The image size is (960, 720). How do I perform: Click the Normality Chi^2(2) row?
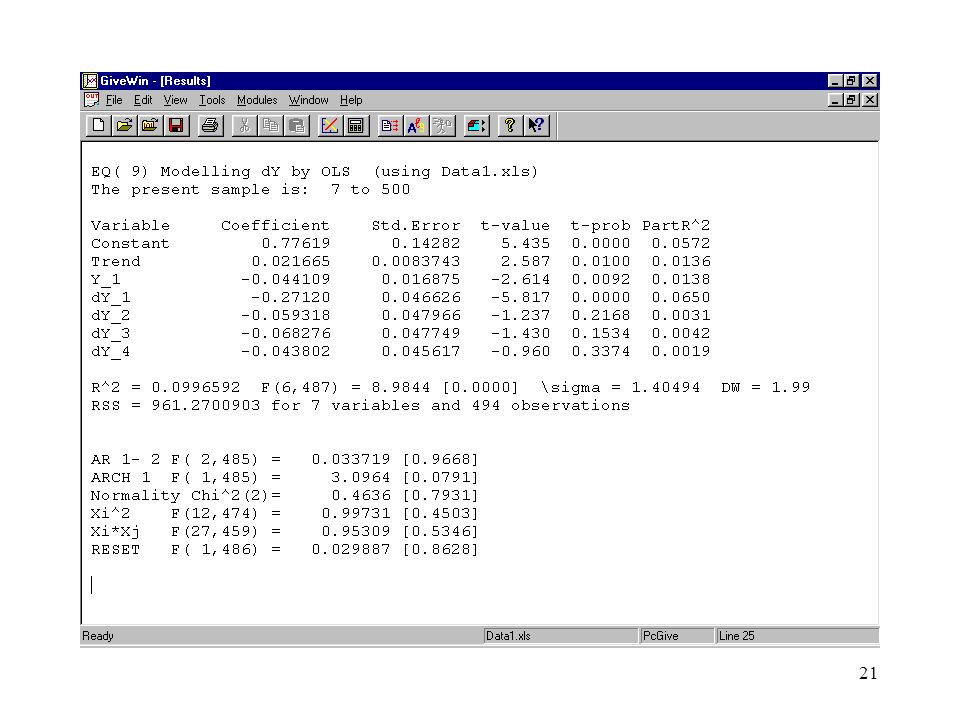pyautogui.click(x=284, y=496)
